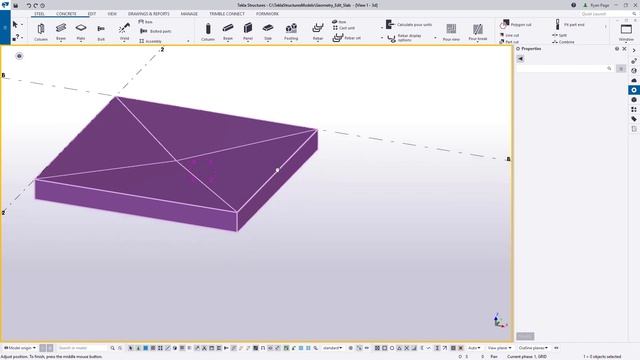
Task: Expand the Window dropdown arrow
Action: point(626,42)
